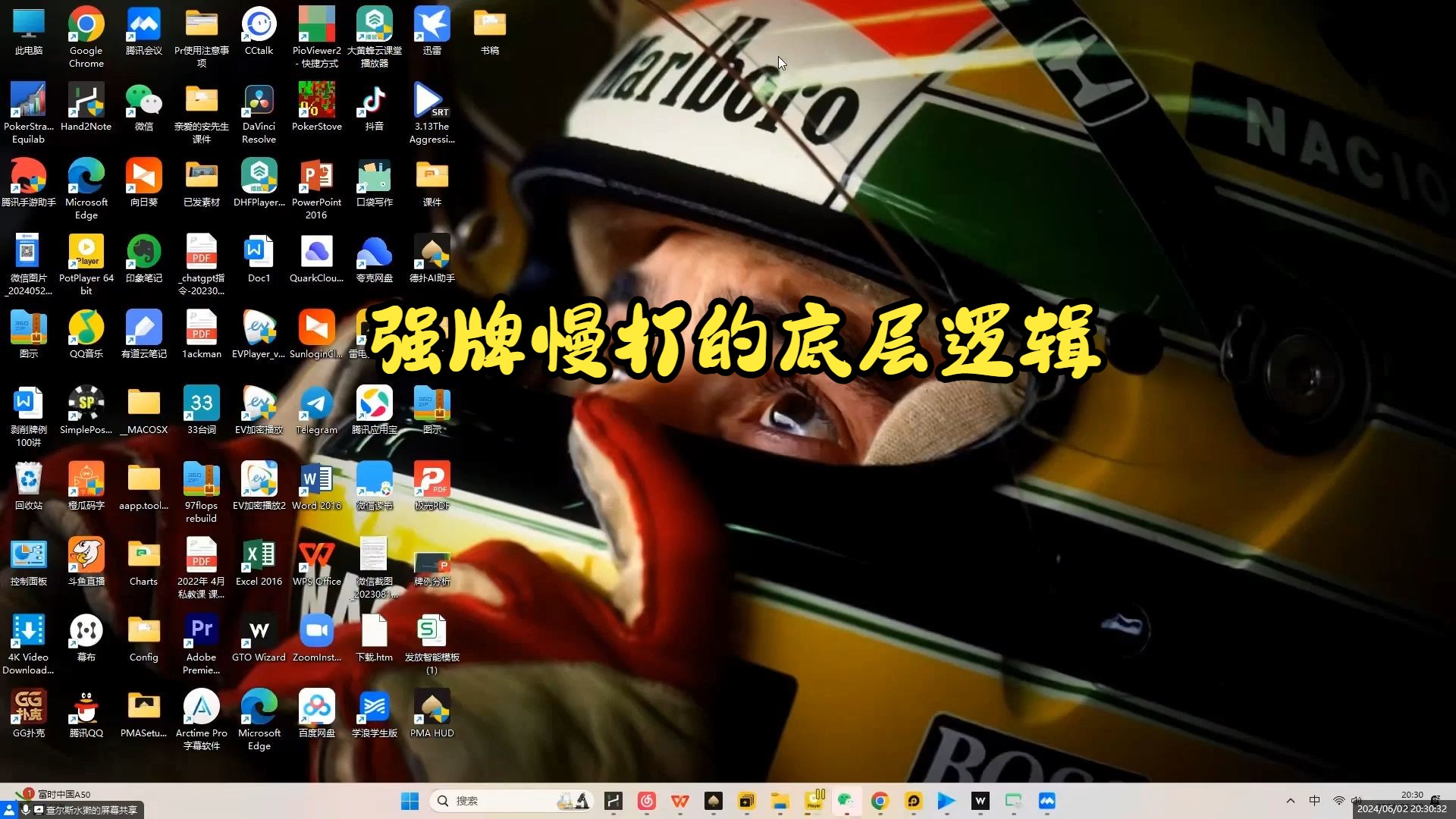
Task: Open the 抖音 desktop shortcut
Action: point(374,108)
